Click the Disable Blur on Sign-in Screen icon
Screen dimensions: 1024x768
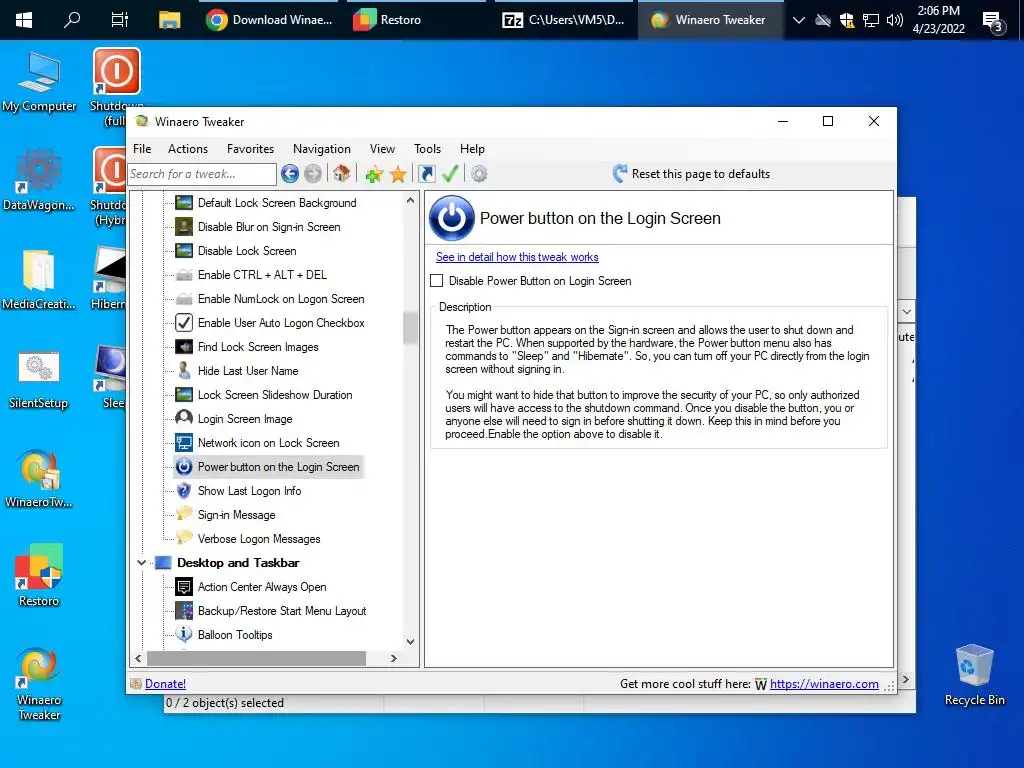pos(184,227)
